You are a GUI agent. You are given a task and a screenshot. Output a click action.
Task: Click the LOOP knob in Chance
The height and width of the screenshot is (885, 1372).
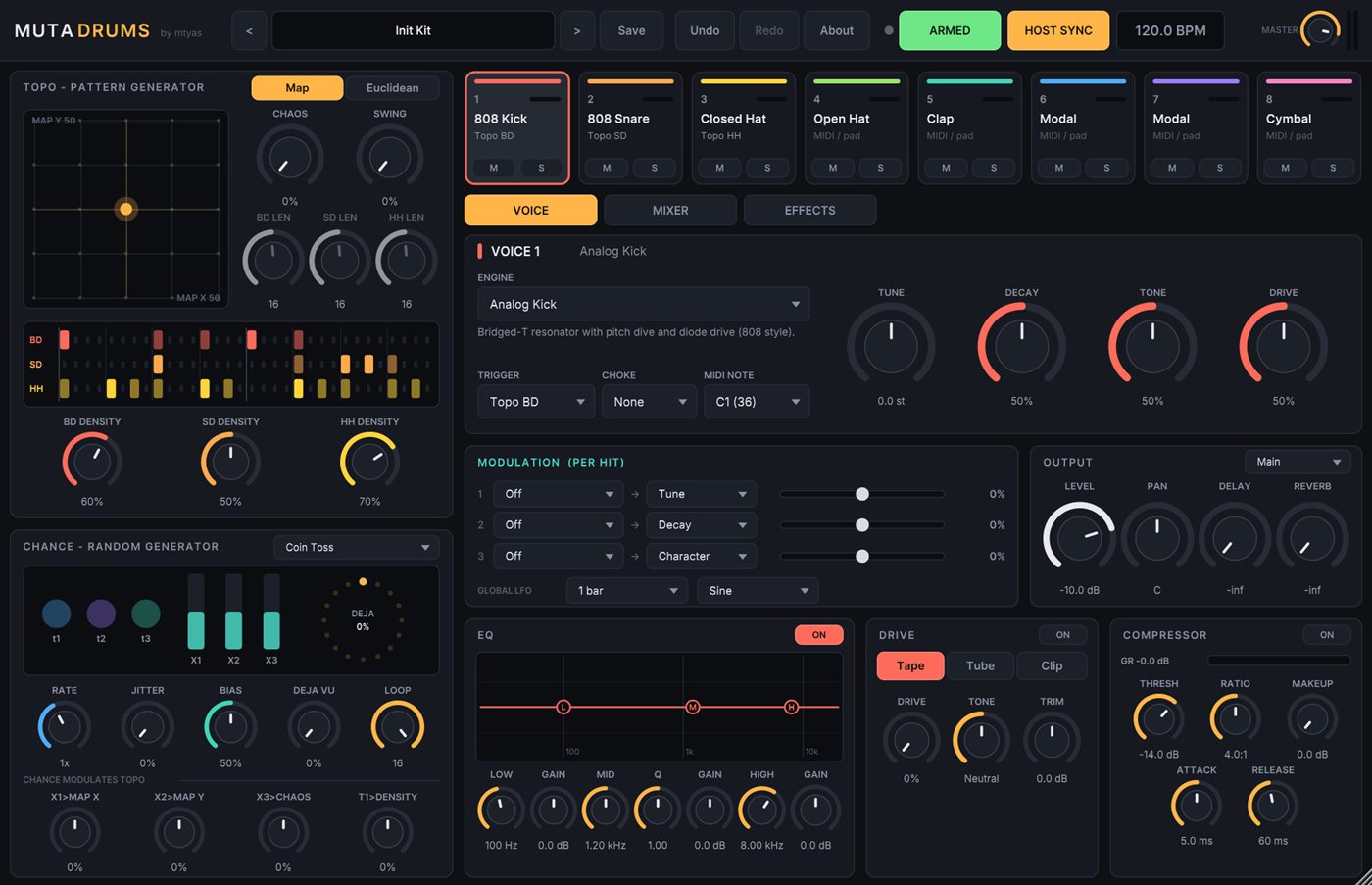pos(398,727)
